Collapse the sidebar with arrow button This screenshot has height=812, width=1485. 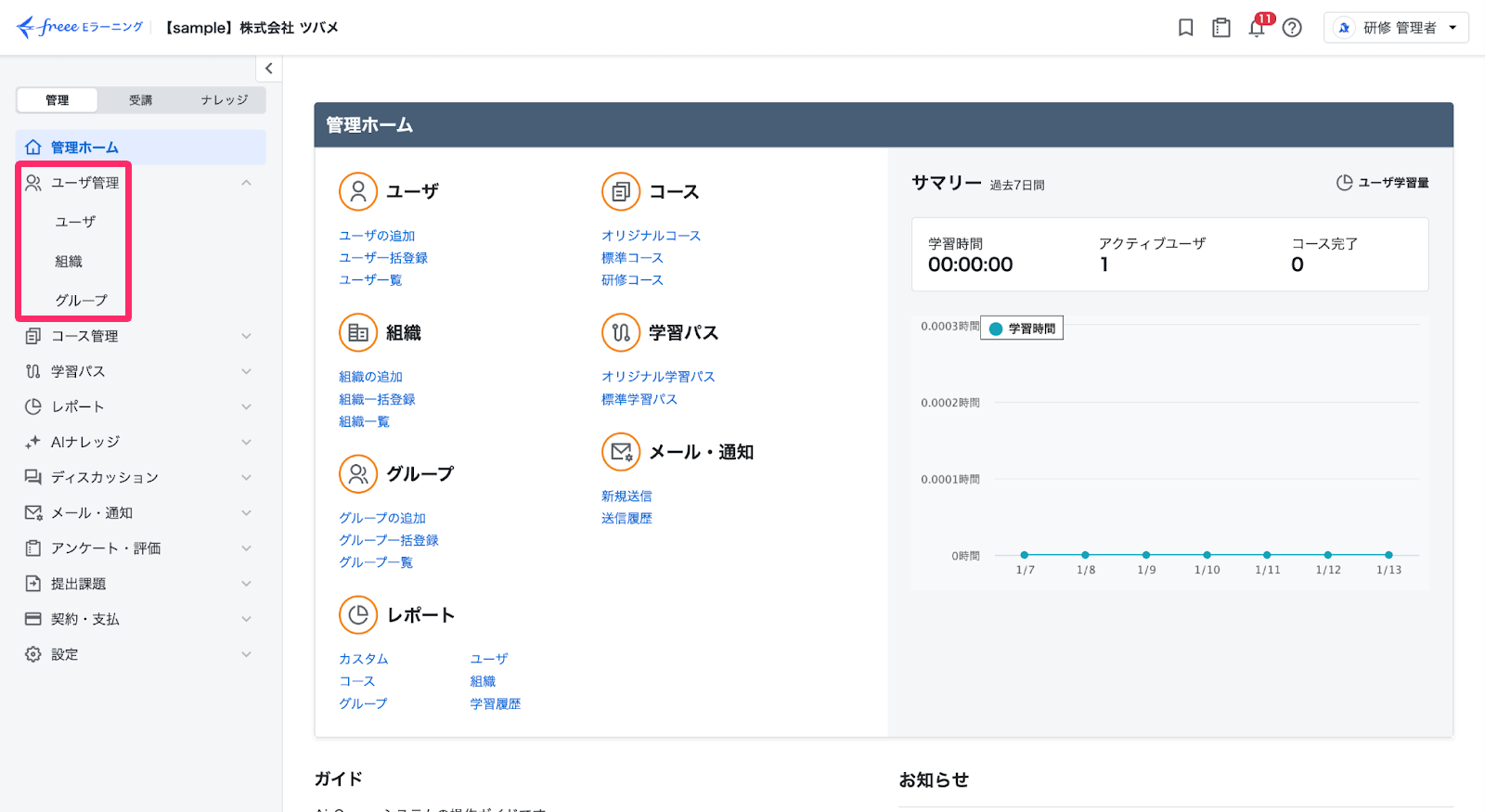click(x=268, y=68)
